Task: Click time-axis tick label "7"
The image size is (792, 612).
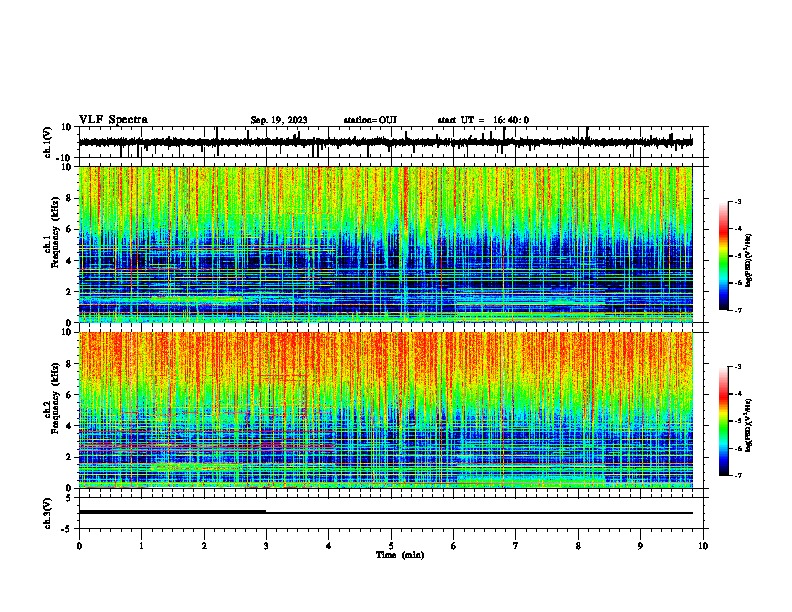Action: point(516,546)
